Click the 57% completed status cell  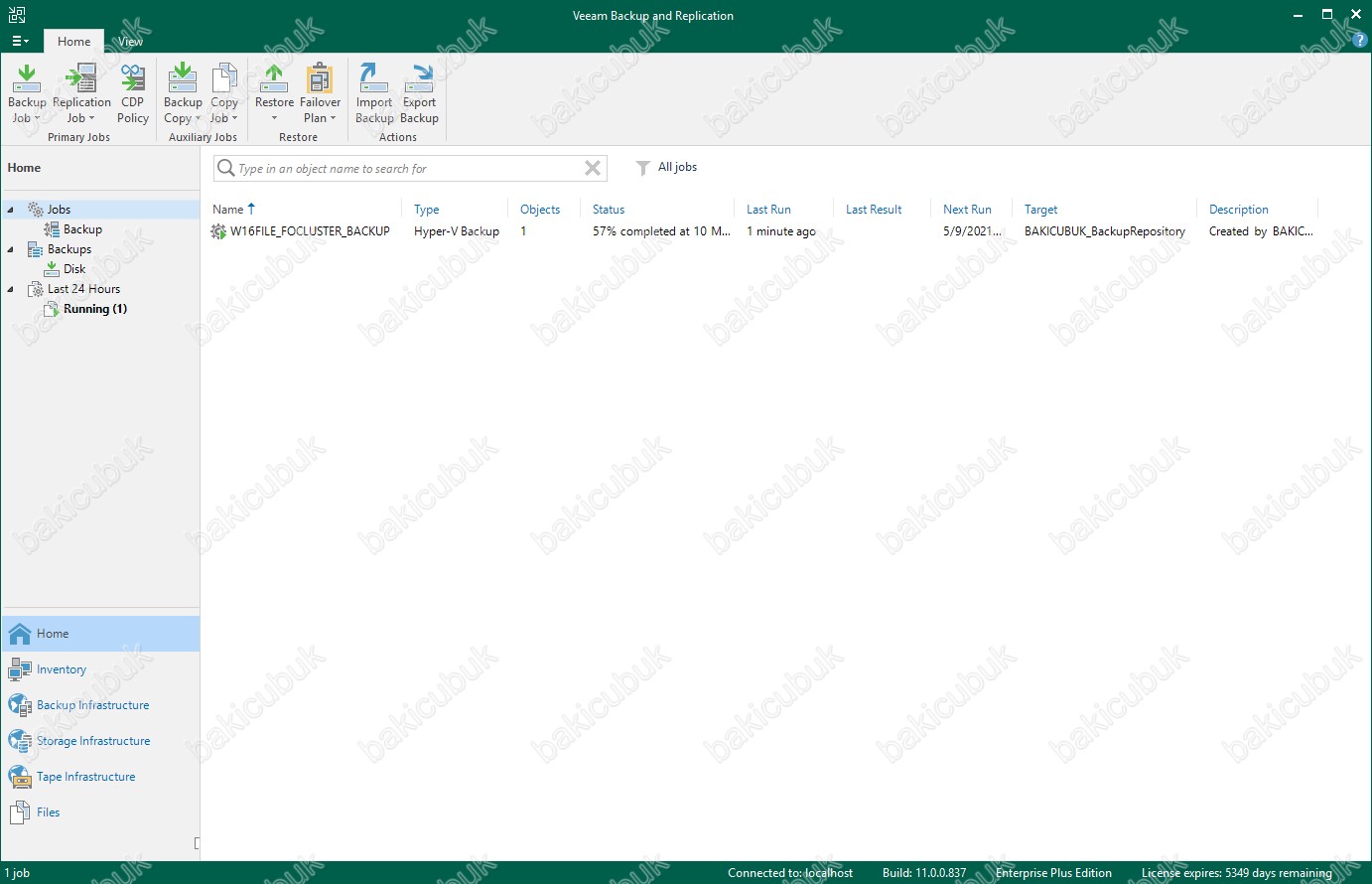coord(661,231)
